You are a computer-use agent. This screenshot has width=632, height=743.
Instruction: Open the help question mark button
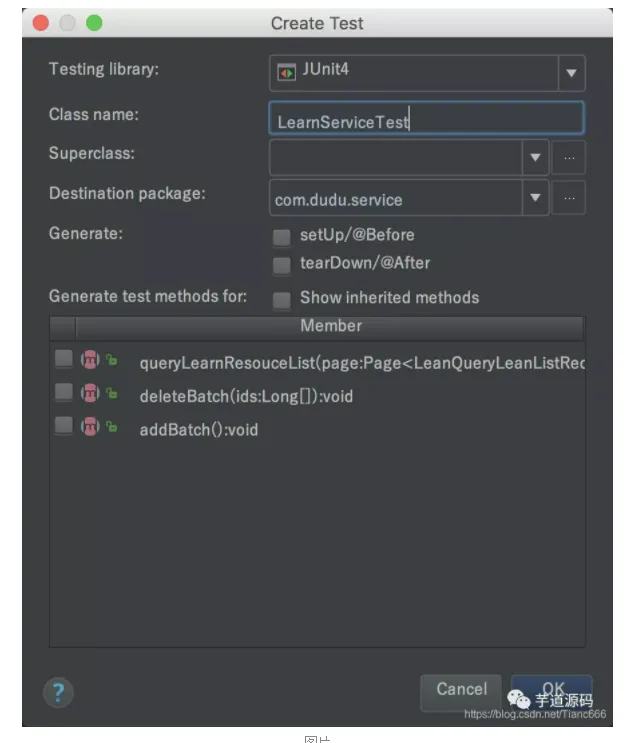coord(58,692)
